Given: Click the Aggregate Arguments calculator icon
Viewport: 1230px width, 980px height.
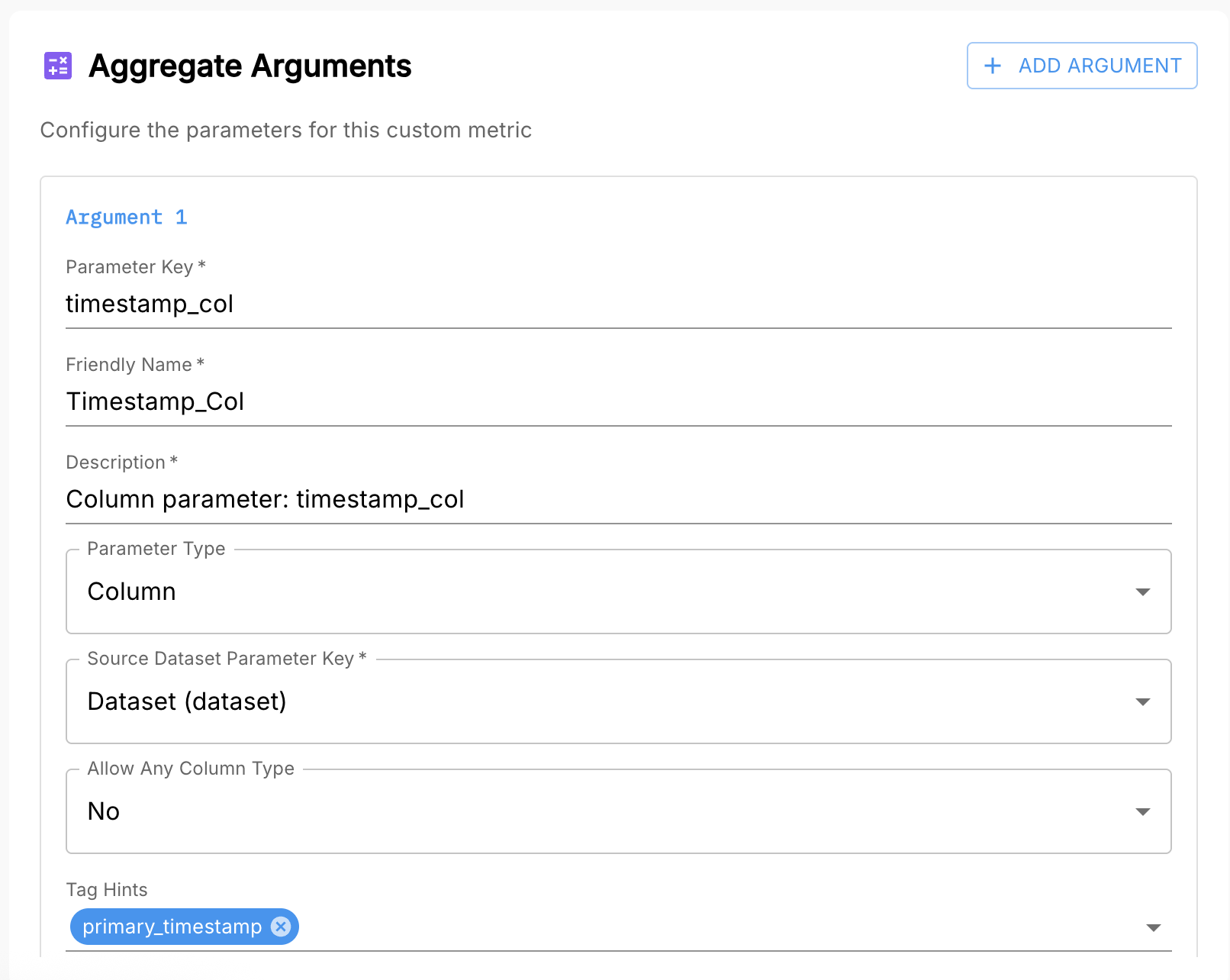Looking at the screenshot, I should pos(57,67).
